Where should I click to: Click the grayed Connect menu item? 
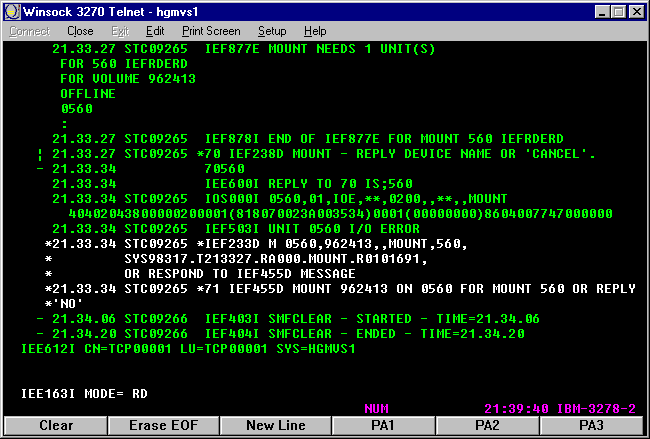click(x=29, y=31)
